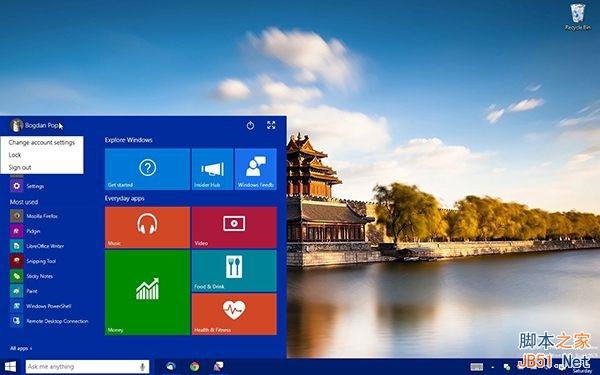Show hidden system tray icons
Image resolution: width=600 pixels, height=375 pixels.
(493, 367)
